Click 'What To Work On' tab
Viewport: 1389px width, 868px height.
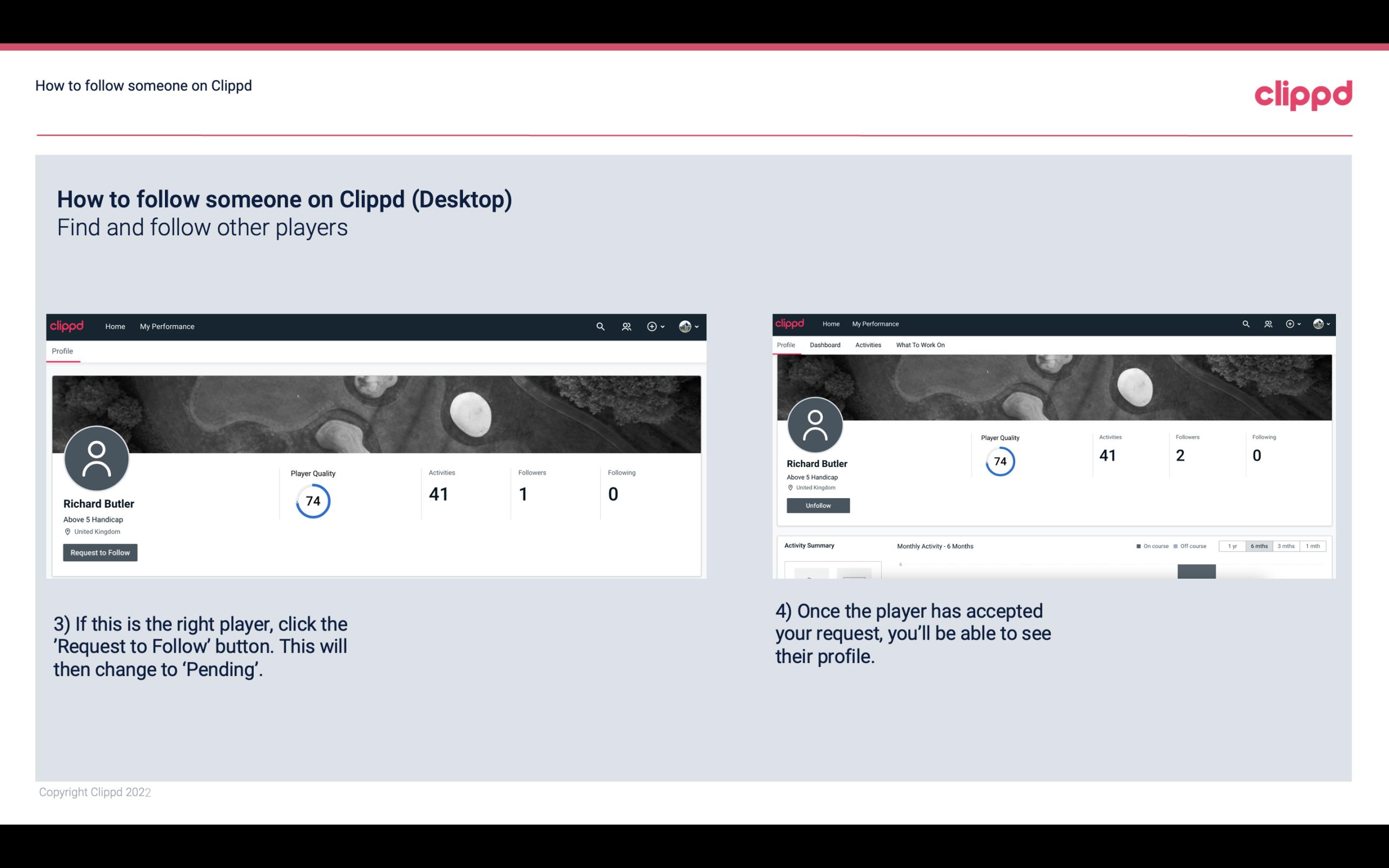pyautogui.click(x=920, y=345)
